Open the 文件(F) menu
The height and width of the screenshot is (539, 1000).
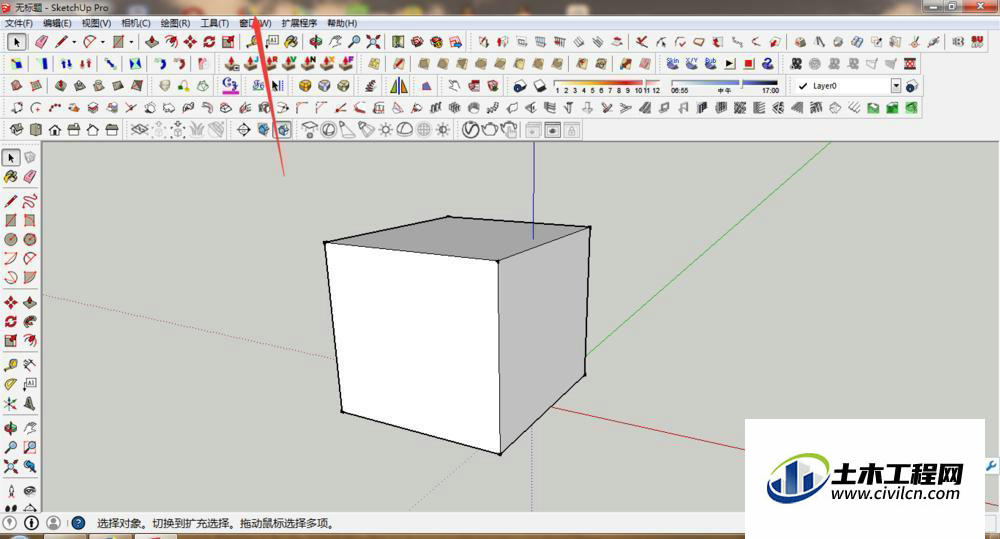(x=19, y=23)
